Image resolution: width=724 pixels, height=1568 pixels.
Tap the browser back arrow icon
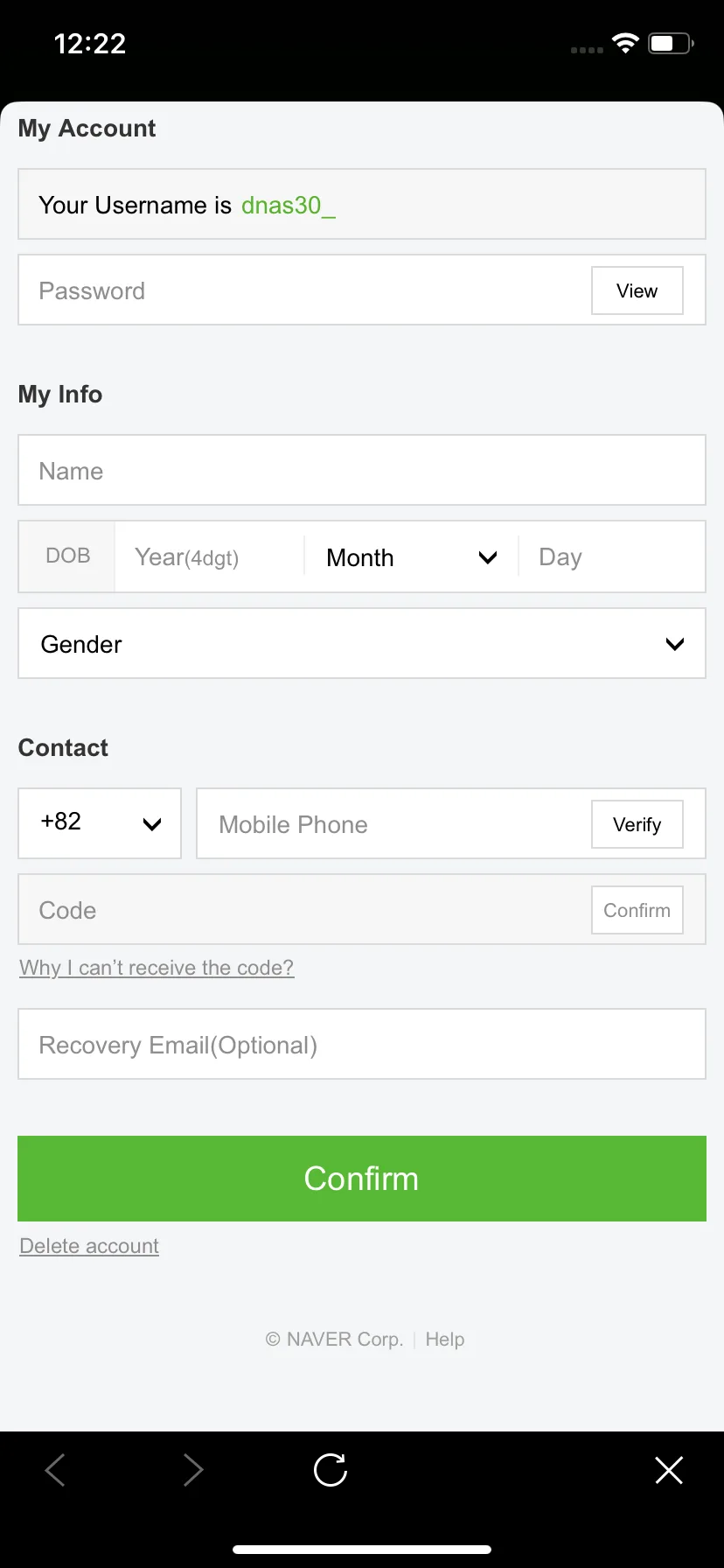pos(55,1470)
